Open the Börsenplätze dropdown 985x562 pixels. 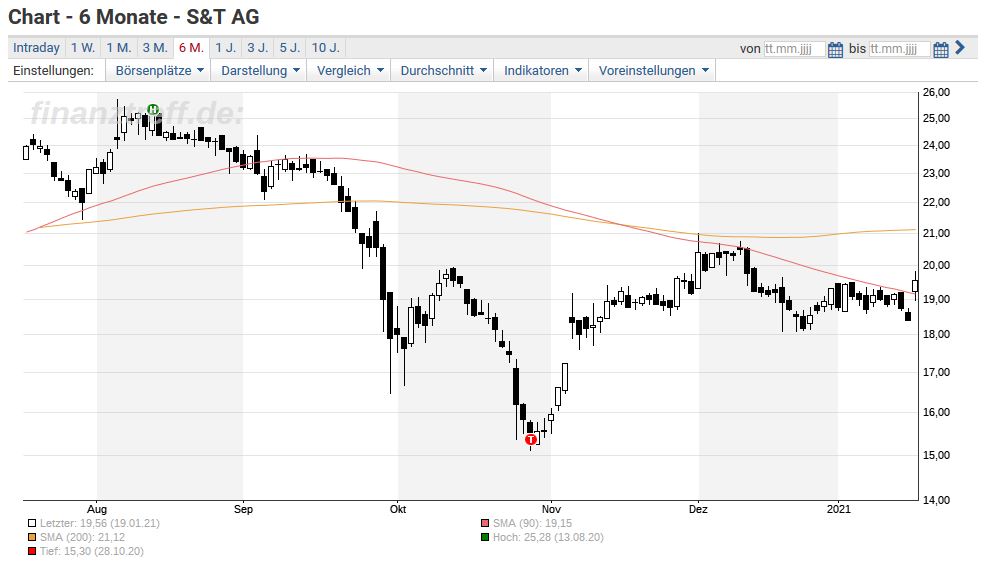click(159, 70)
